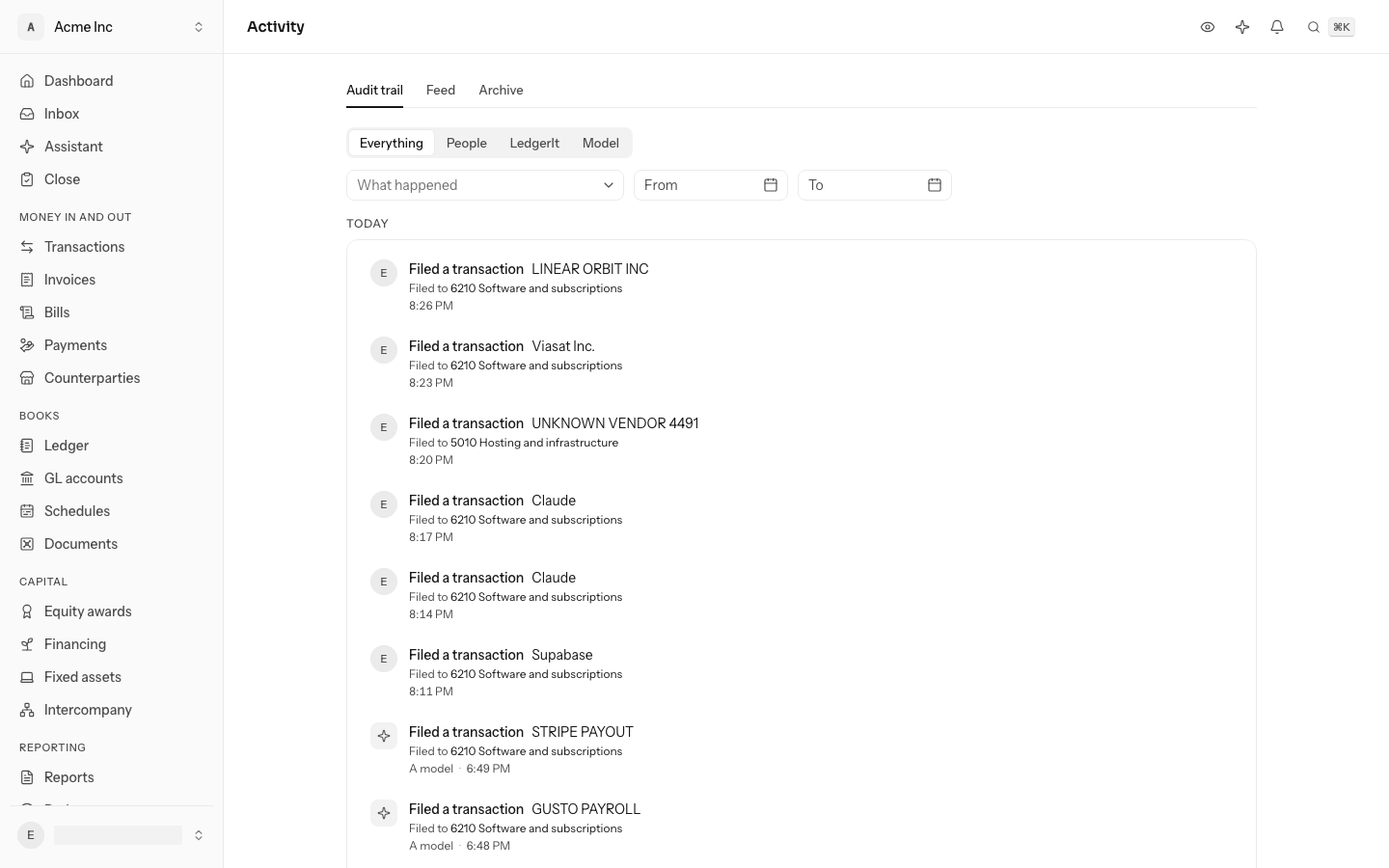1389x868 pixels.
Task: Click E avatar beside Viasat Inc.
Action: click(x=384, y=350)
